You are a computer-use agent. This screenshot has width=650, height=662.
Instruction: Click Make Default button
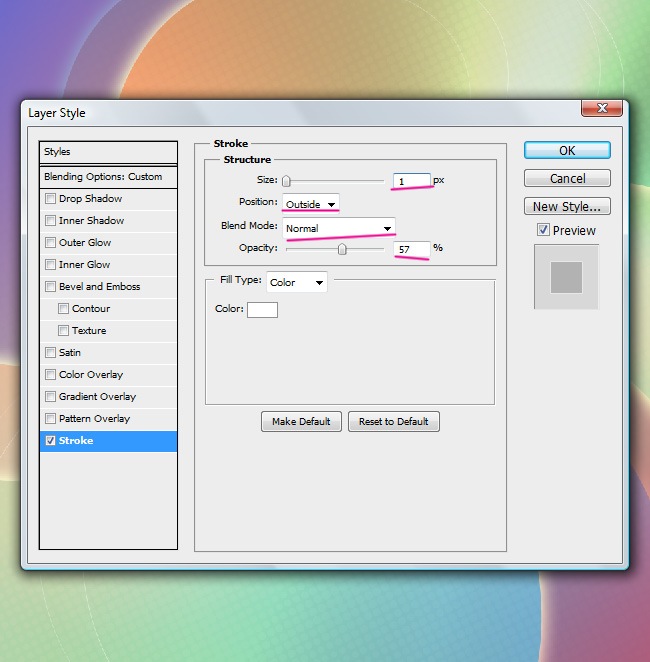coord(301,422)
